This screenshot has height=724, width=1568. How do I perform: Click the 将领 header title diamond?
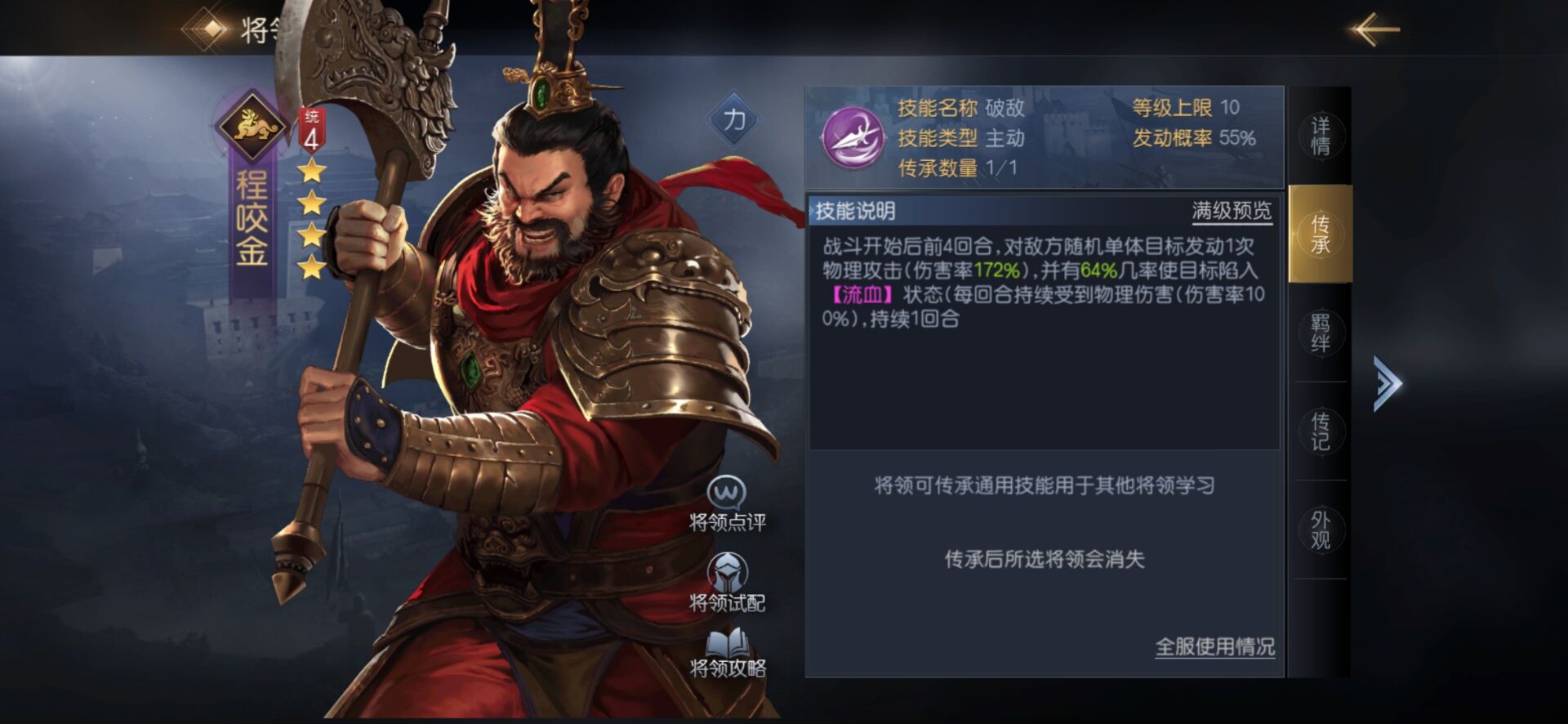[x=214, y=29]
